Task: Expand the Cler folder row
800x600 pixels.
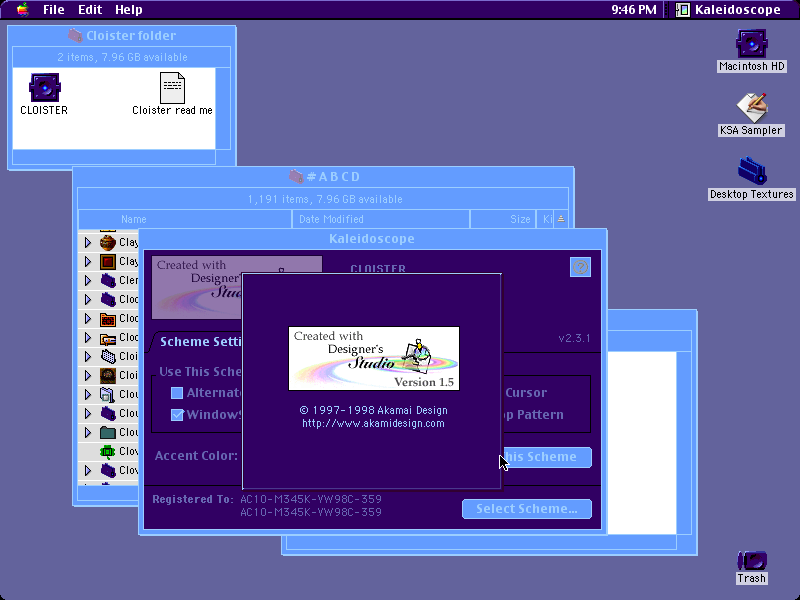Action: 88,280
